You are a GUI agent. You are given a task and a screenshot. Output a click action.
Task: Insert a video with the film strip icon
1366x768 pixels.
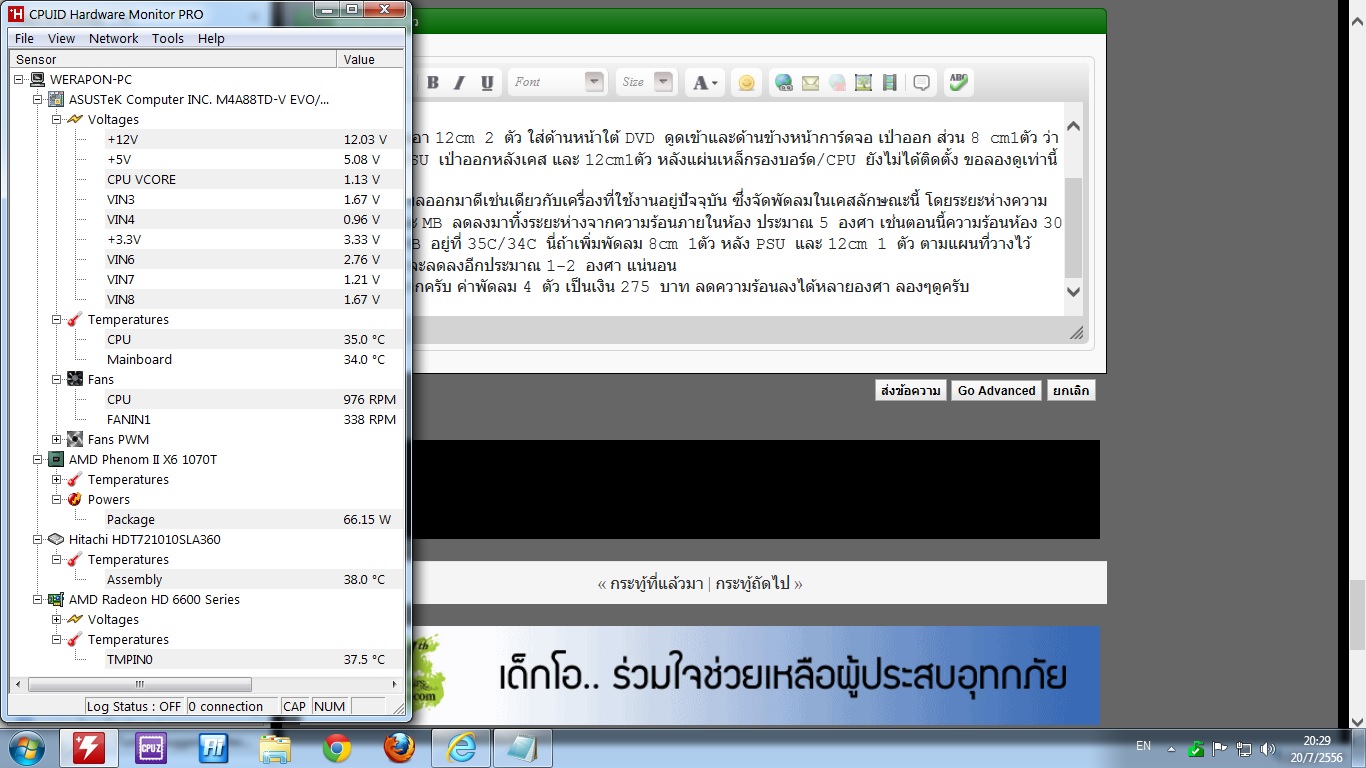889,83
